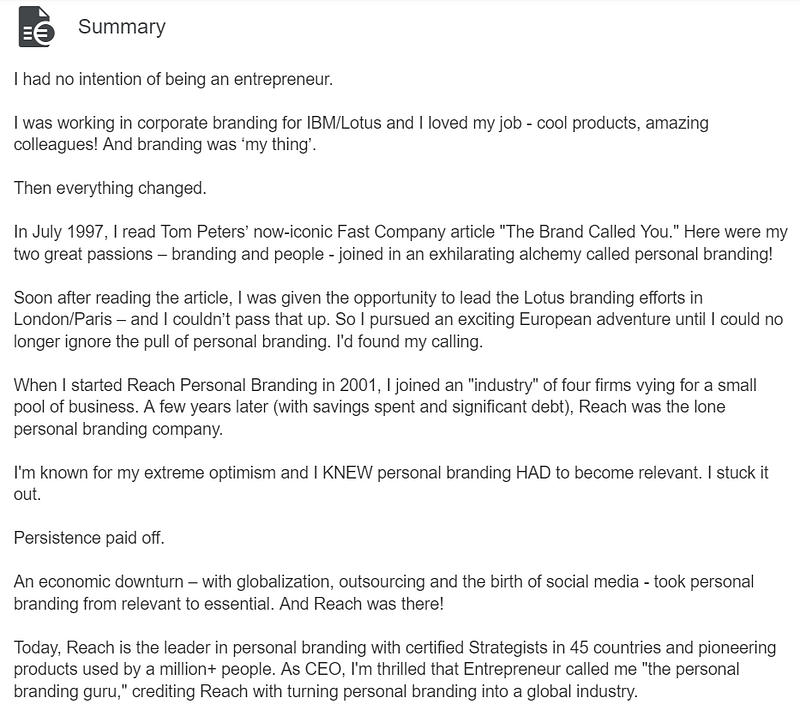This screenshot has width=800, height=711.
Task: Select the paragraph about IBM/Lotus corporate branding
Action: (x=361, y=134)
